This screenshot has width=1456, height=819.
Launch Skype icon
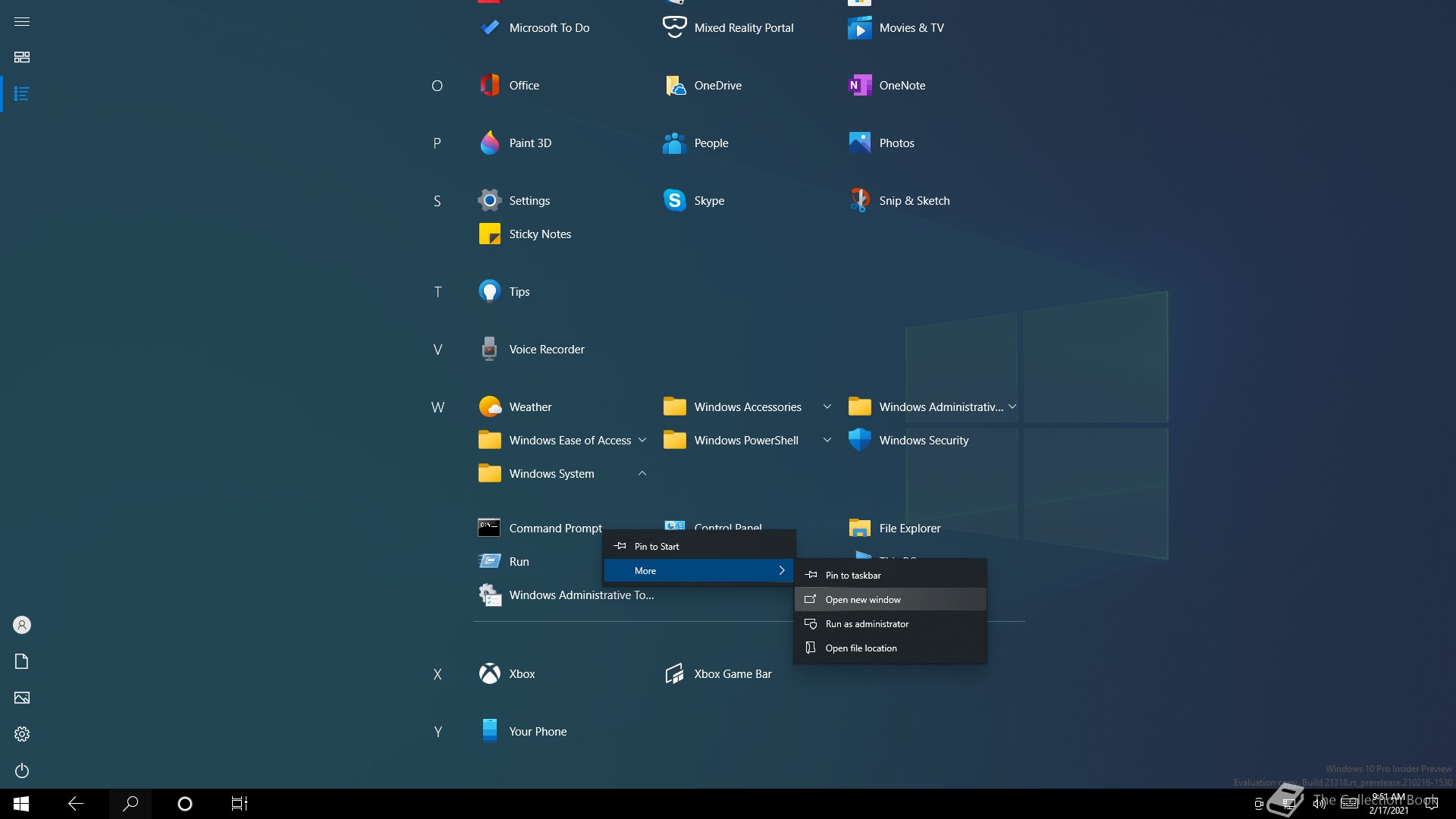tap(674, 201)
